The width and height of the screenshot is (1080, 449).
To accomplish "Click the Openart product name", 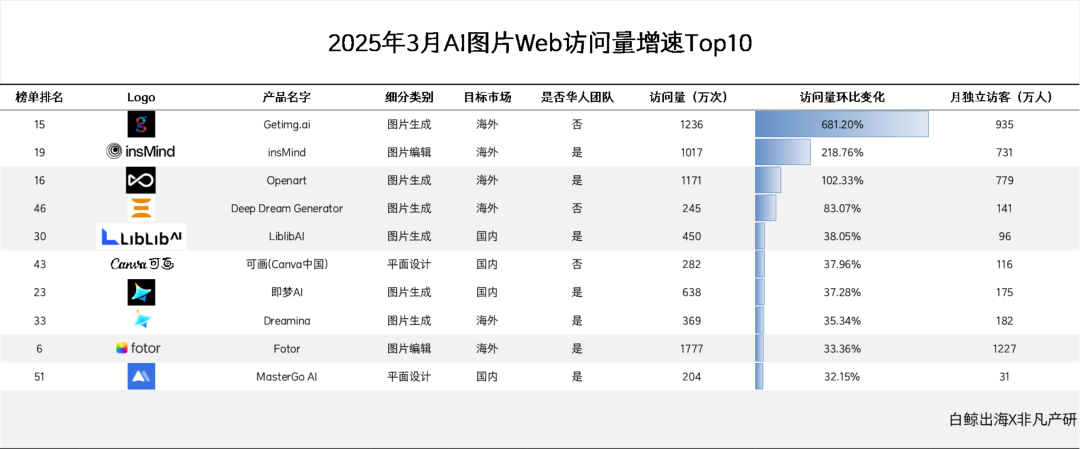I will click(x=287, y=180).
